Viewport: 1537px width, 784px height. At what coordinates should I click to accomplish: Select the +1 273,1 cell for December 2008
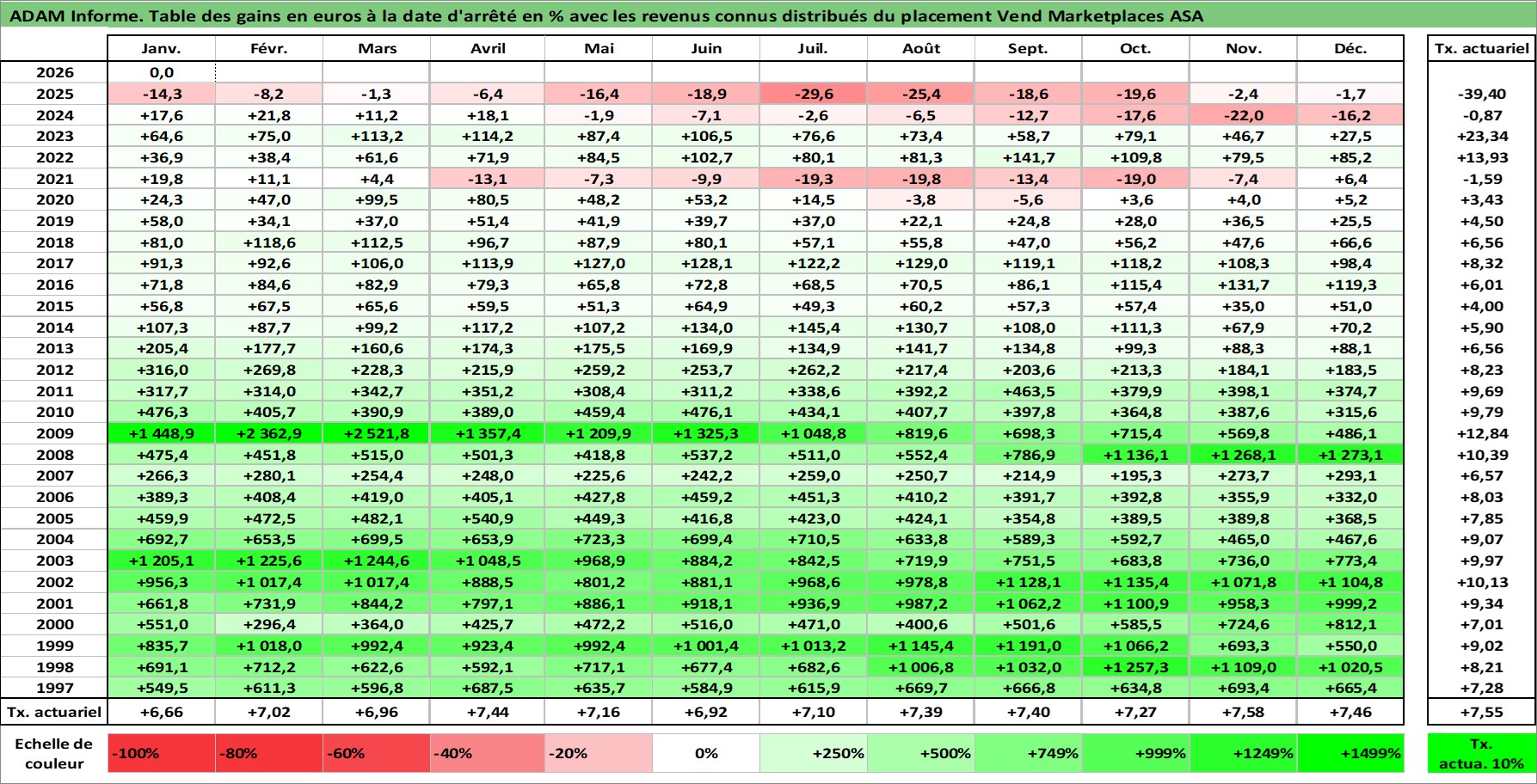click(1350, 455)
